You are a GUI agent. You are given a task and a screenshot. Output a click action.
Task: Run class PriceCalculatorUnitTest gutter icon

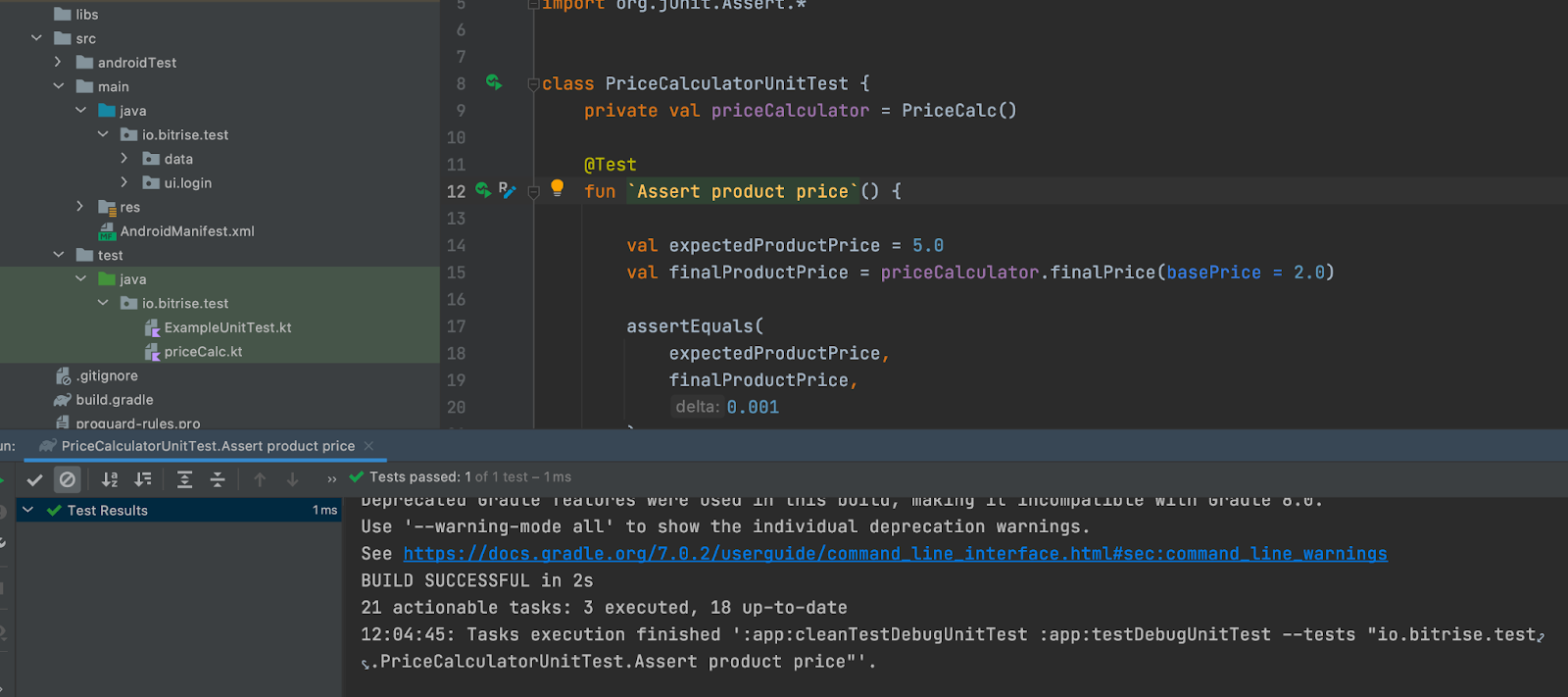point(494,83)
